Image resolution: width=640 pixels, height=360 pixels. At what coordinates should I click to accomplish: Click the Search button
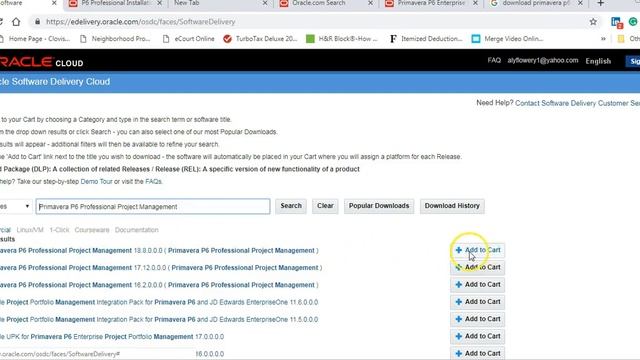coord(291,206)
